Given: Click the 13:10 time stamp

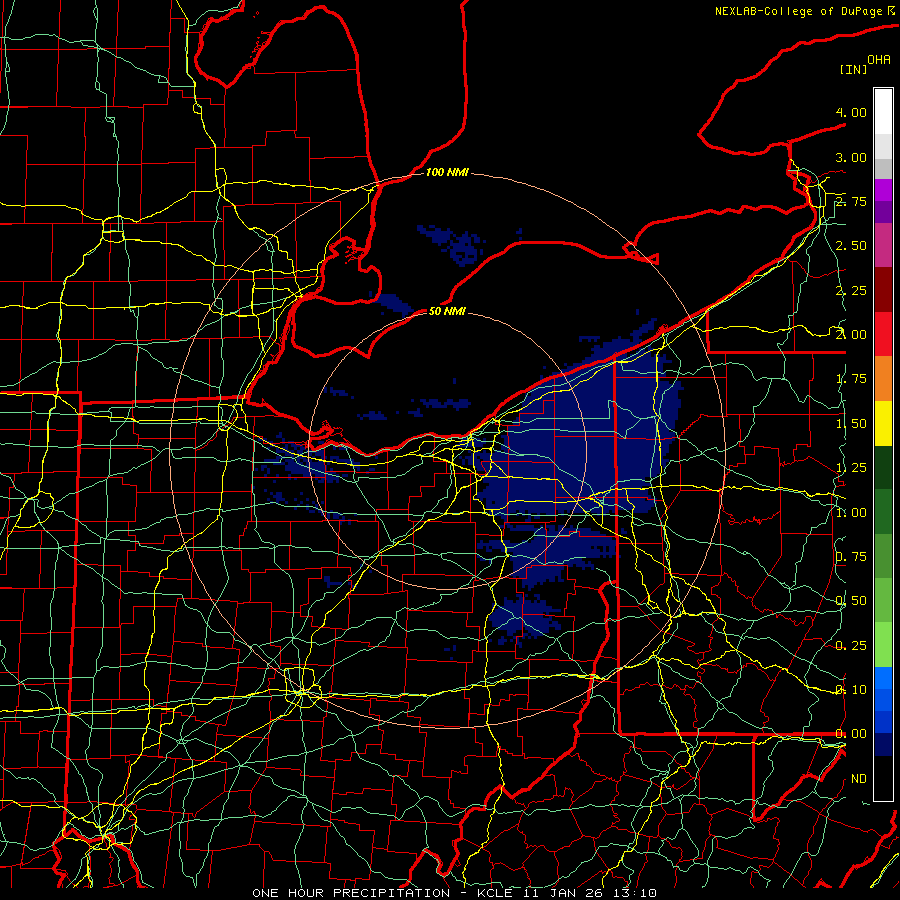Looking at the screenshot, I should click(637, 893).
